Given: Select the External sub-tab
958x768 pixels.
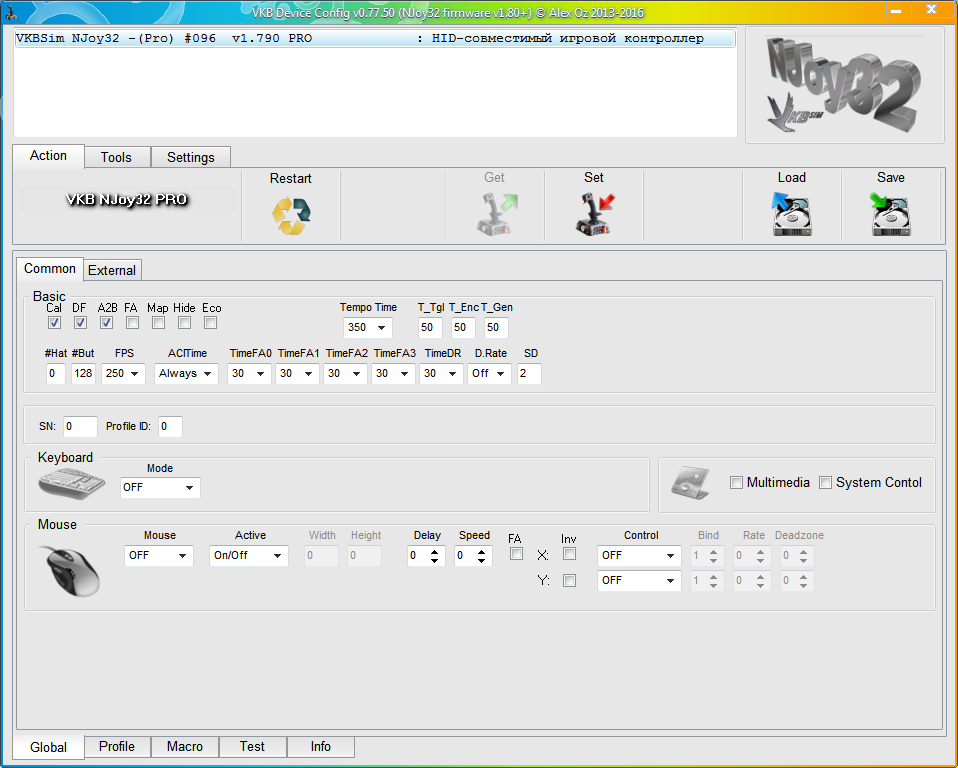Looking at the screenshot, I should pos(112,270).
